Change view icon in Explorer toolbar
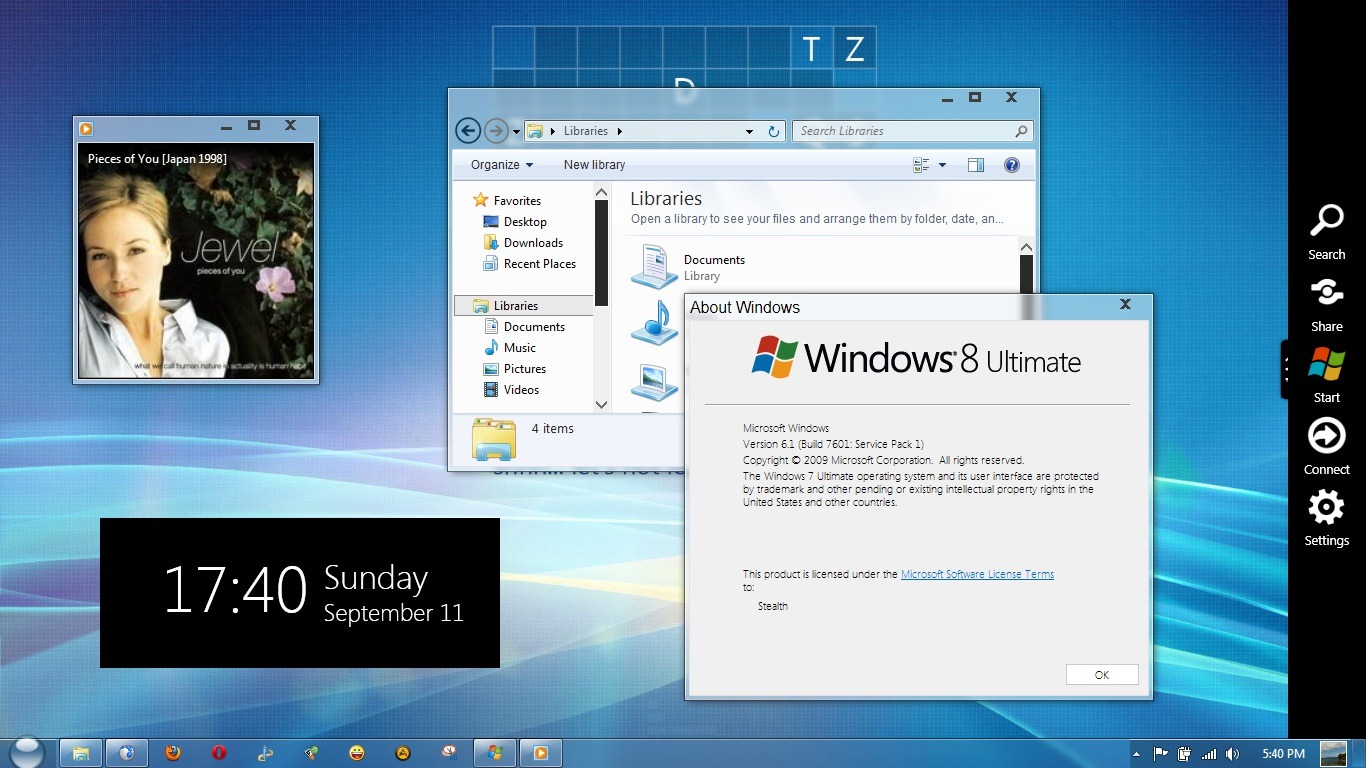 (922, 165)
